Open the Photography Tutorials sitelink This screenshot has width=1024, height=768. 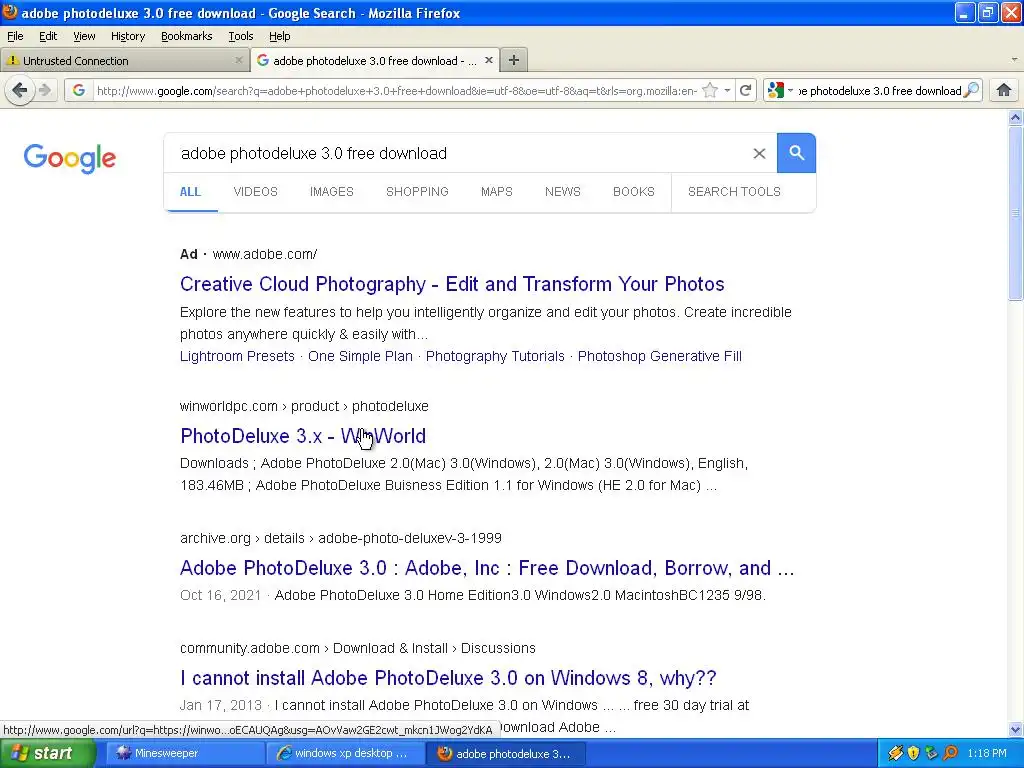(x=495, y=356)
